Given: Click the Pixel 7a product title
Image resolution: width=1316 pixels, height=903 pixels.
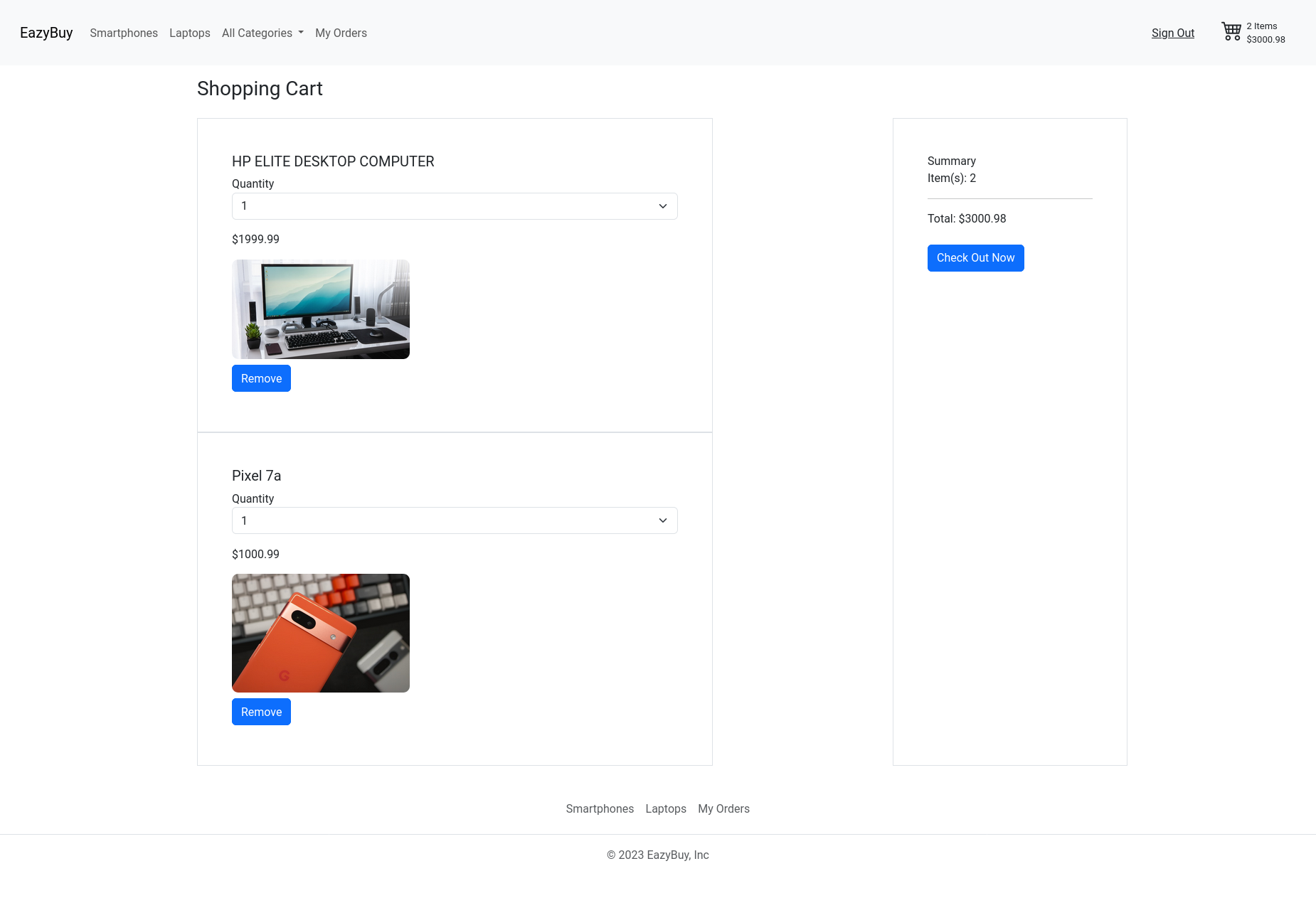Looking at the screenshot, I should [x=256, y=476].
